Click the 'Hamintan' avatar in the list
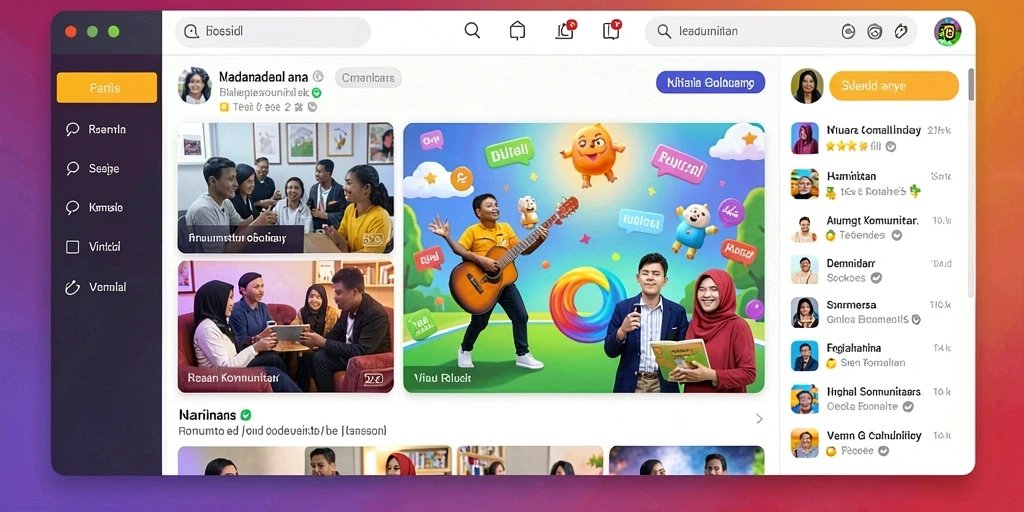 (x=805, y=184)
